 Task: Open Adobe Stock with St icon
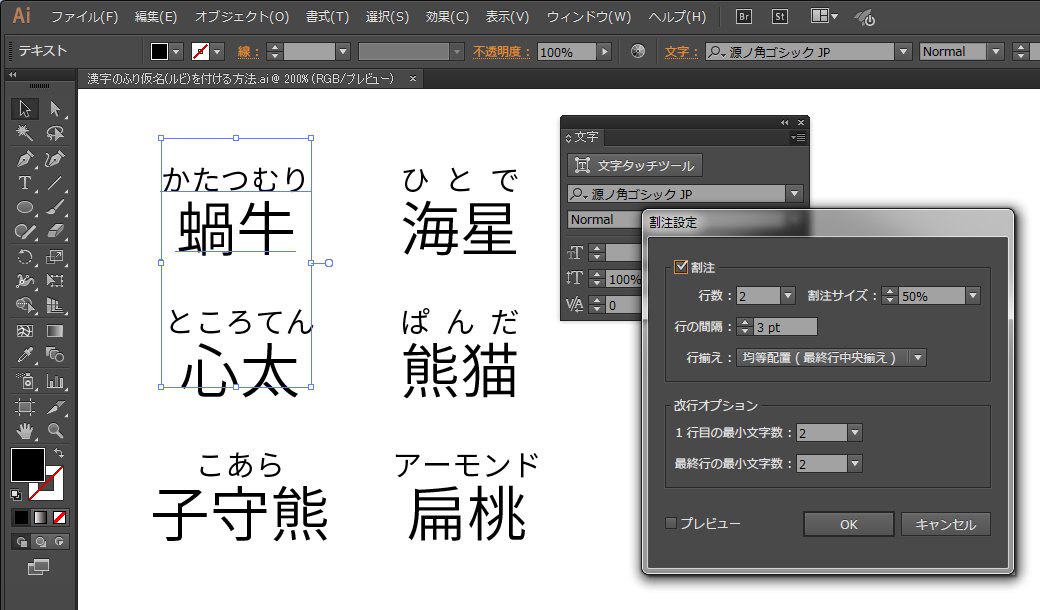coord(780,17)
